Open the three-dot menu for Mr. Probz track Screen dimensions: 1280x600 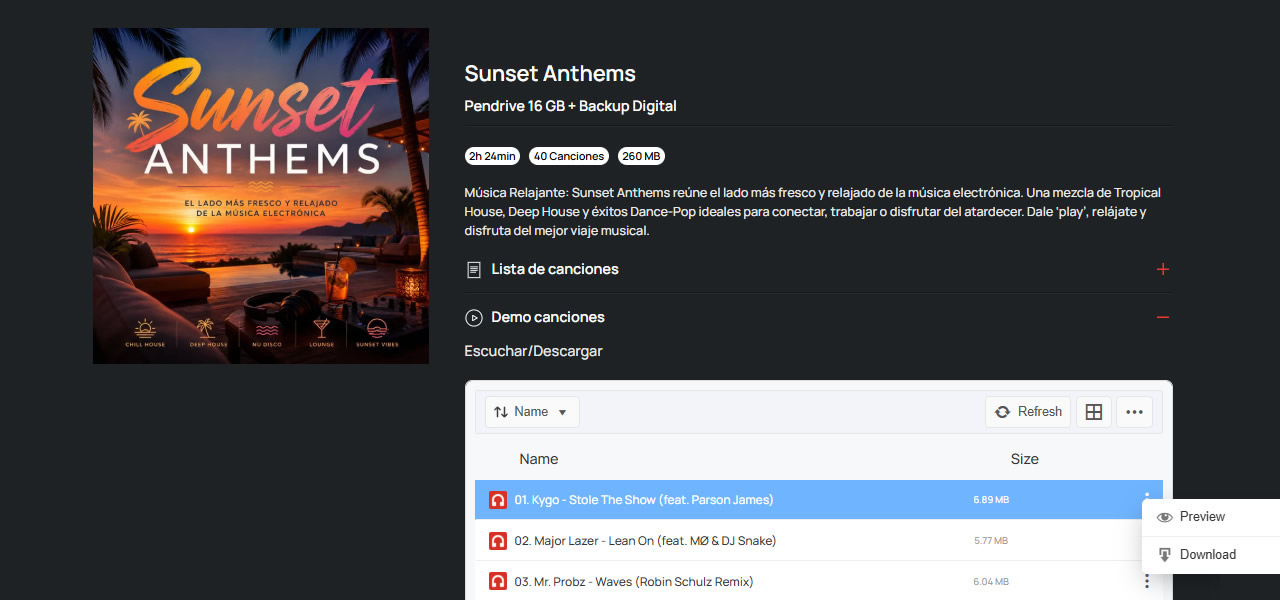click(1146, 582)
